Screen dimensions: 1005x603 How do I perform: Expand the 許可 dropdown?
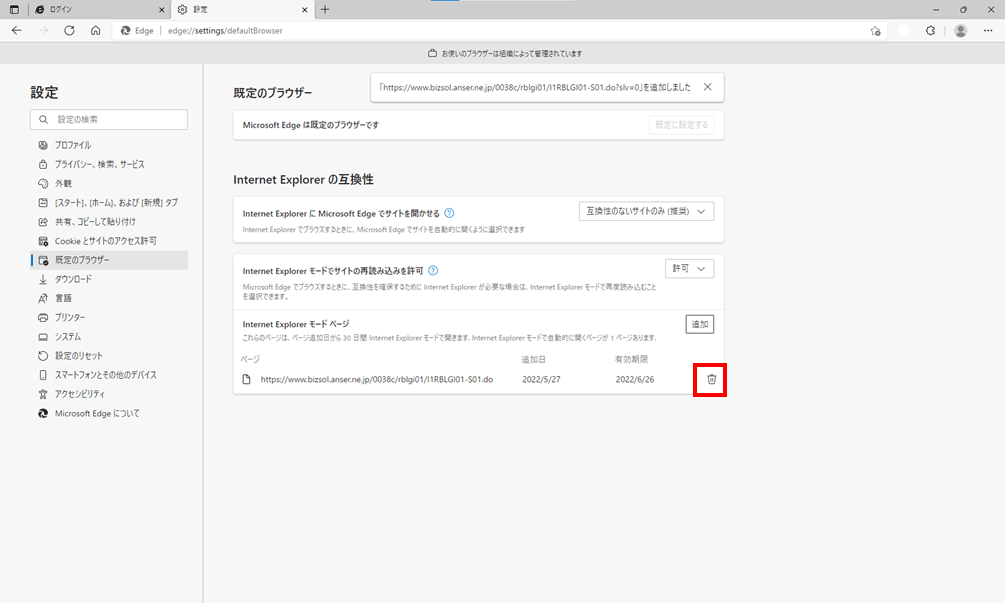(x=689, y=268)
